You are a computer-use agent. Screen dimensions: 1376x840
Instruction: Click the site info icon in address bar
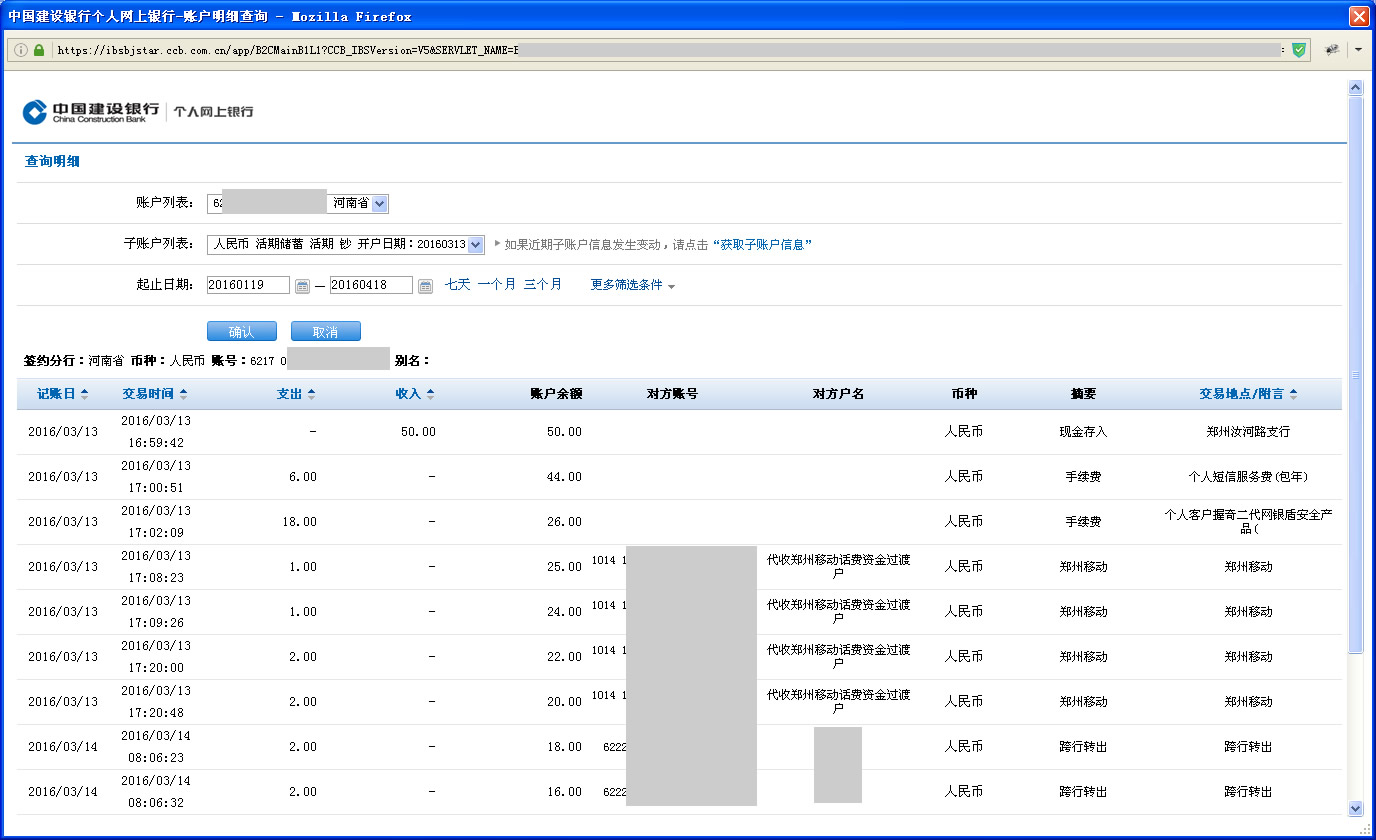20,49
